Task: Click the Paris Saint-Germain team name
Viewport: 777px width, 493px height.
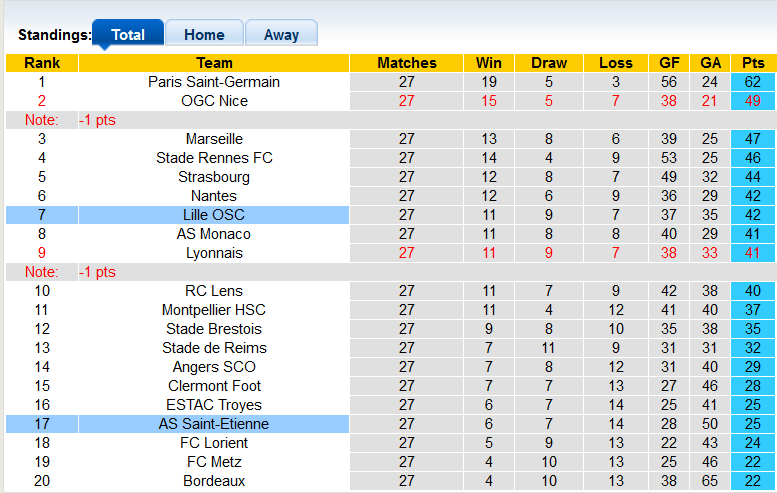Action: (214, 82)
